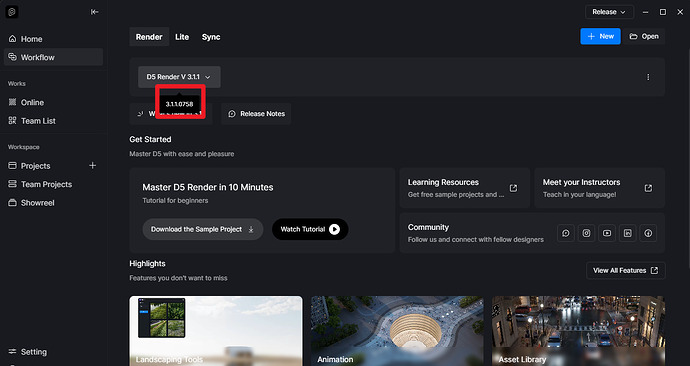Click the external link icon on Learning Resources
The image size is (690, 366).
click(x=513, y=188)
